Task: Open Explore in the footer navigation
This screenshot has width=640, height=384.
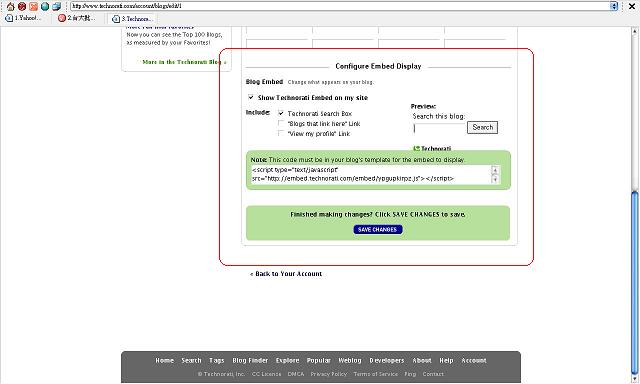Action: pyautogui.click(x=287, y=360)
